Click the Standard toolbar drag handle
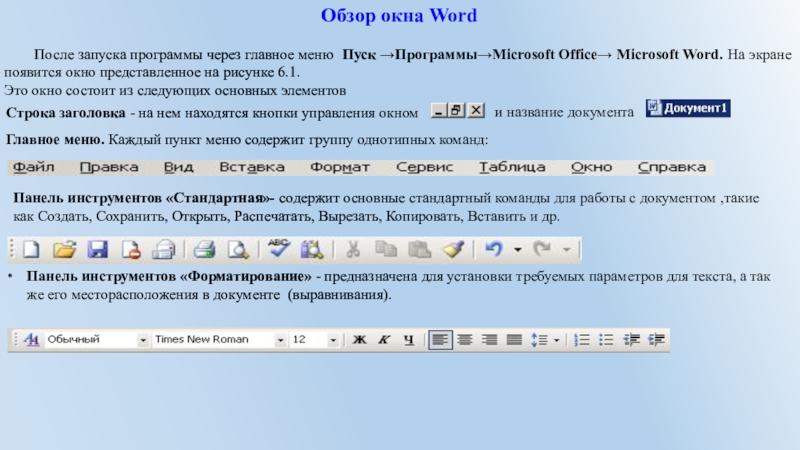Viewport: 800px width, 450px height. click(x=12, y=249)
